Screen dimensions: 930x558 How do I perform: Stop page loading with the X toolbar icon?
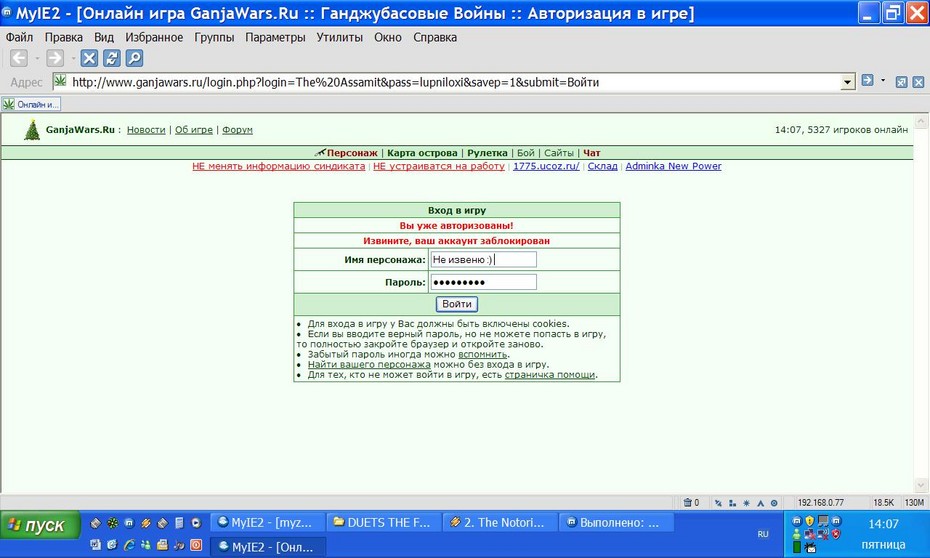[89, 58]
